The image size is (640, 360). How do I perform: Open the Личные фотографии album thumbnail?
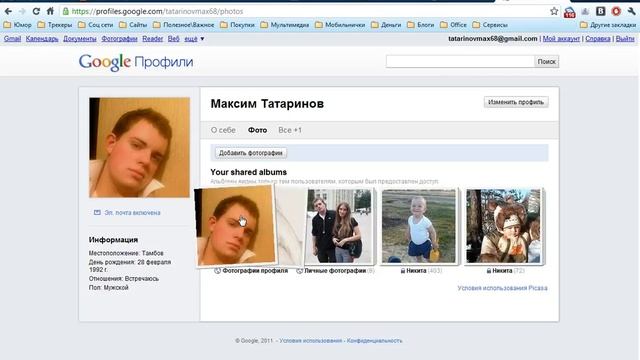click(x=339, y=226)
